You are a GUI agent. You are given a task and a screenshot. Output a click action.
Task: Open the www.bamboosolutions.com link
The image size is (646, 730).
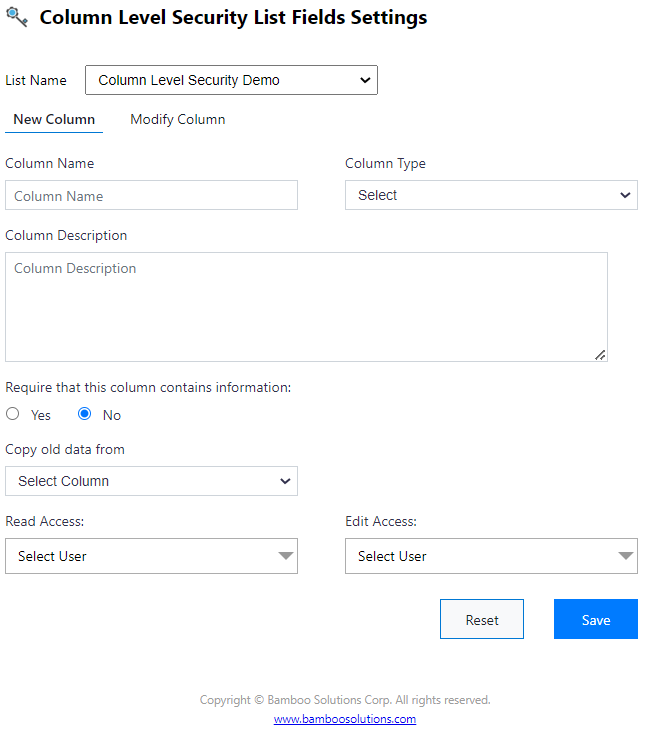pos(345,719)
